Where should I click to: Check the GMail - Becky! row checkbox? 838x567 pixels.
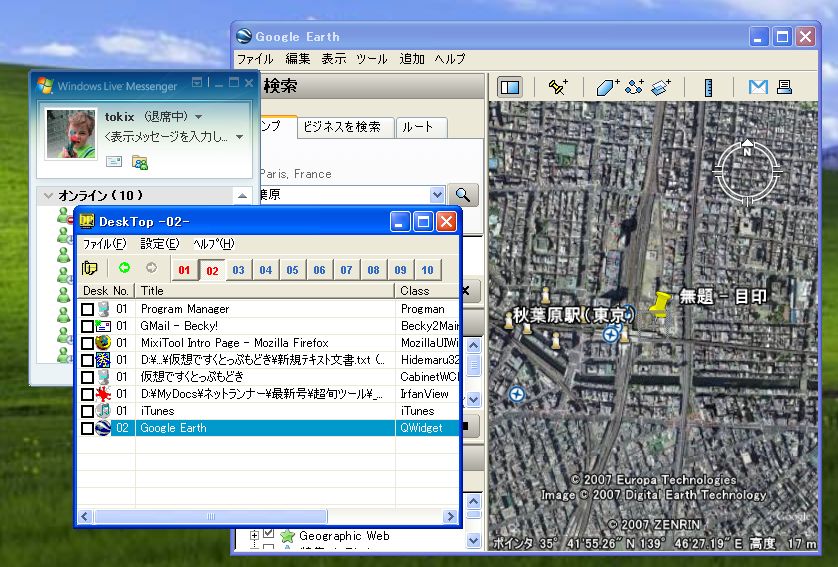click(87, 327)
